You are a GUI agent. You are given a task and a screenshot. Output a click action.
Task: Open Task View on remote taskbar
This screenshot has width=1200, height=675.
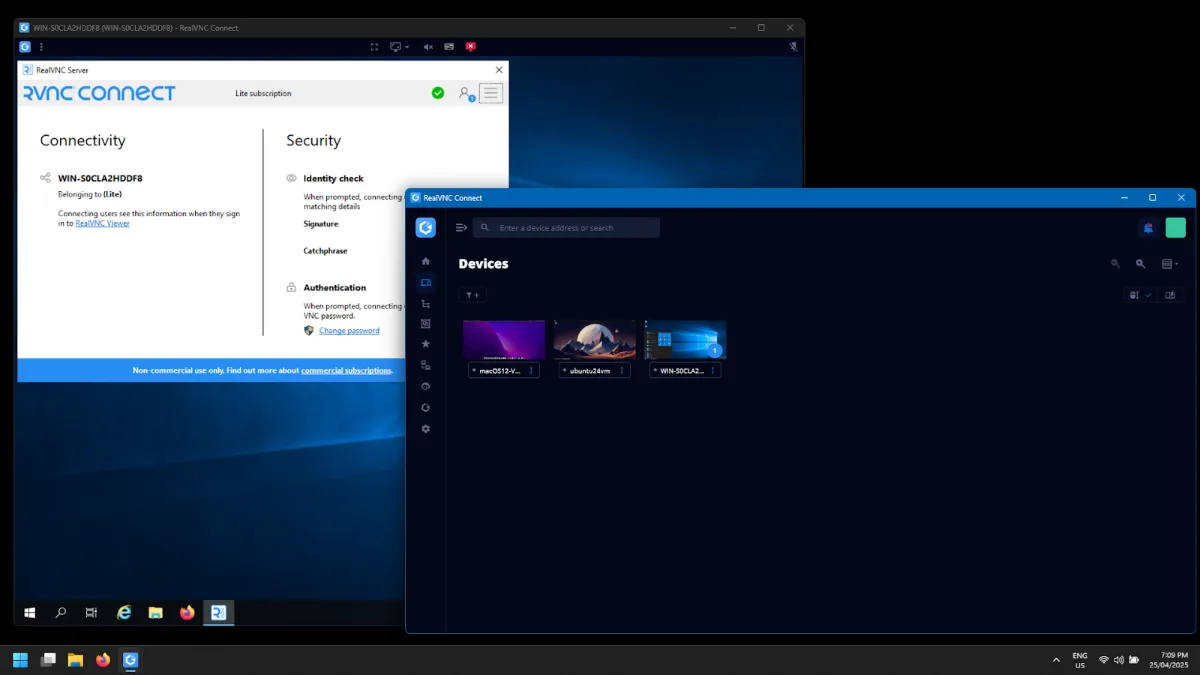[x=91, y=613]
